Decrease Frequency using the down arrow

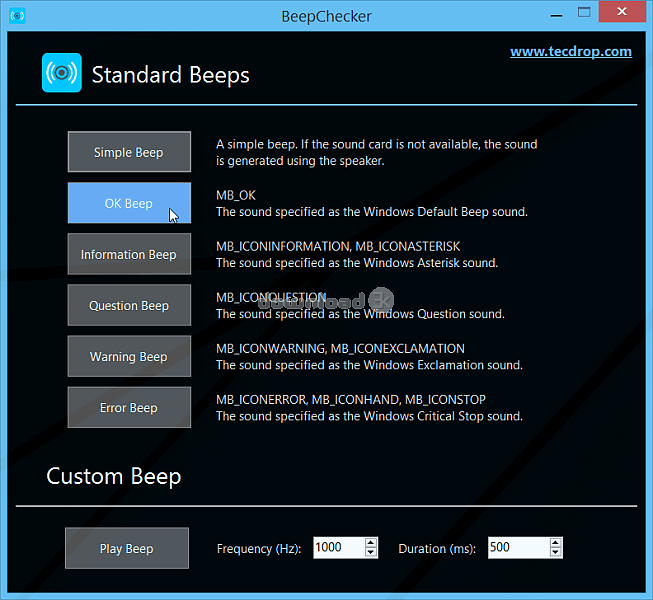click(x=371, y=553)
